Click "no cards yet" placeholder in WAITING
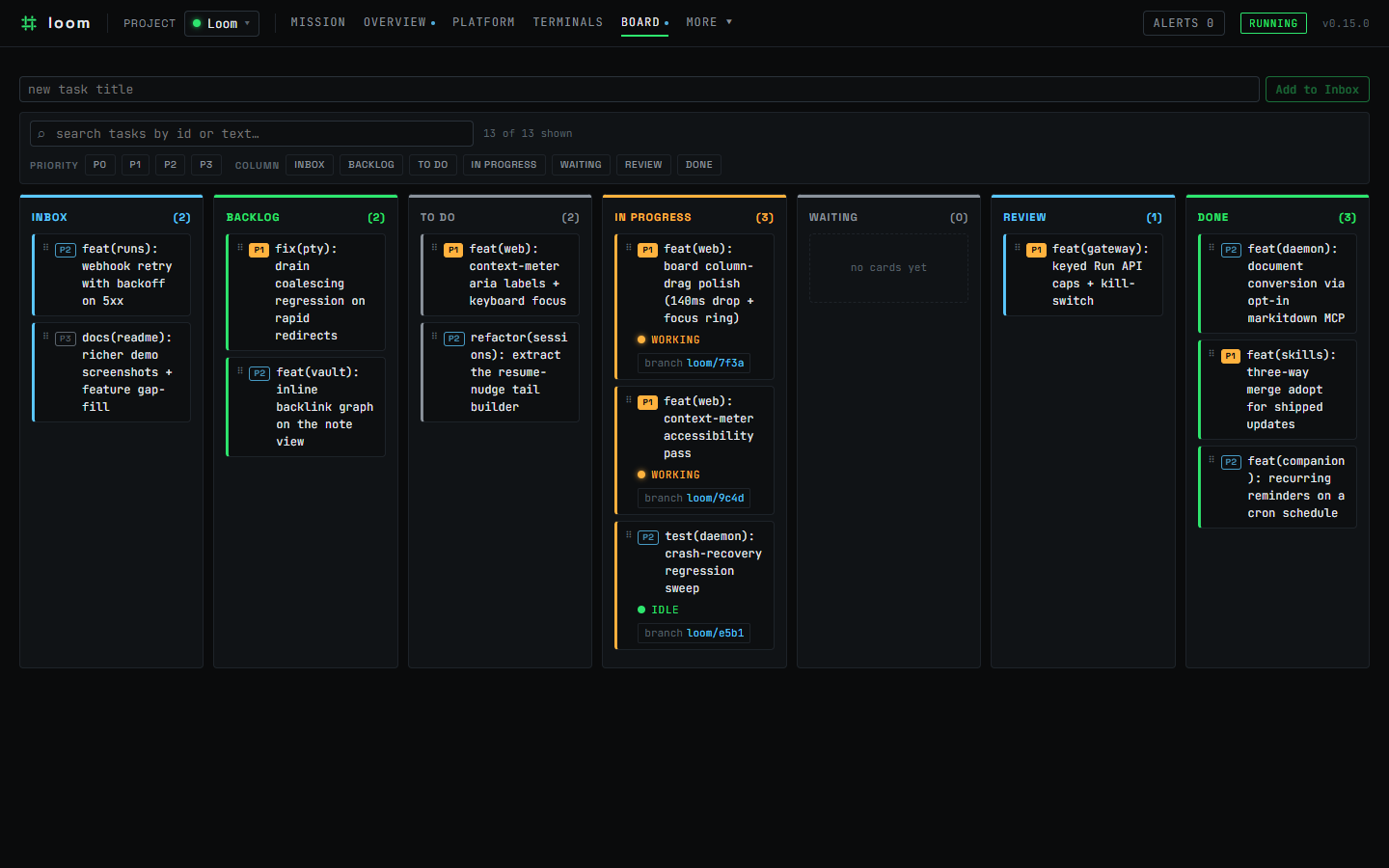 click(888, 268)
